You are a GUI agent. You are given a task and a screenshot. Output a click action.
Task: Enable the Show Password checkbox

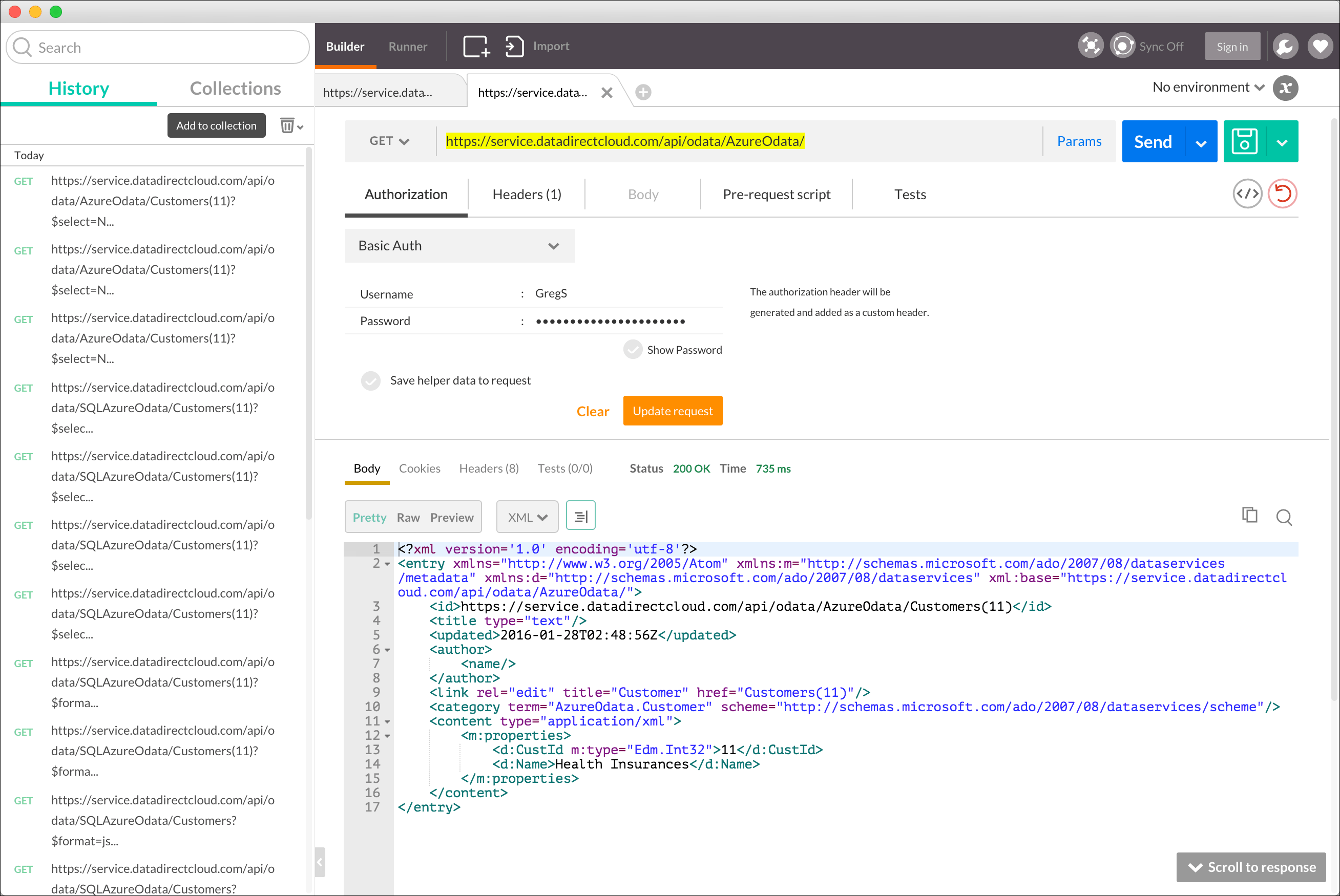(x=633, y=350)
